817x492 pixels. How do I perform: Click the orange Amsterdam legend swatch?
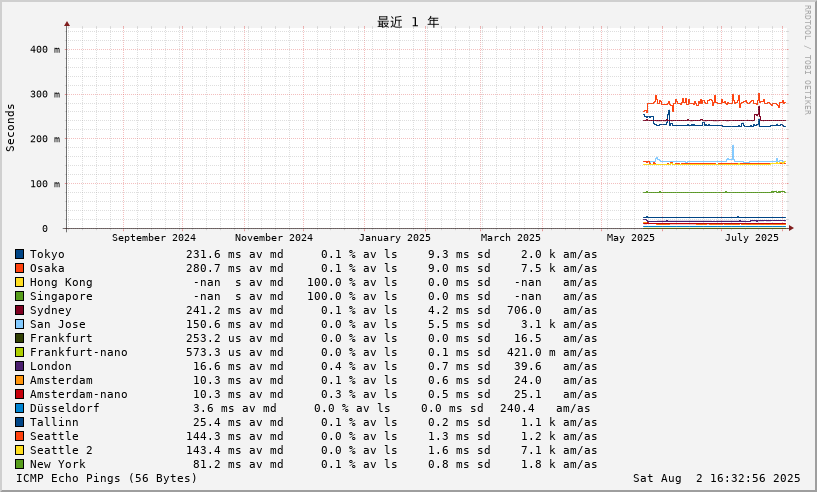coord(19,380)
